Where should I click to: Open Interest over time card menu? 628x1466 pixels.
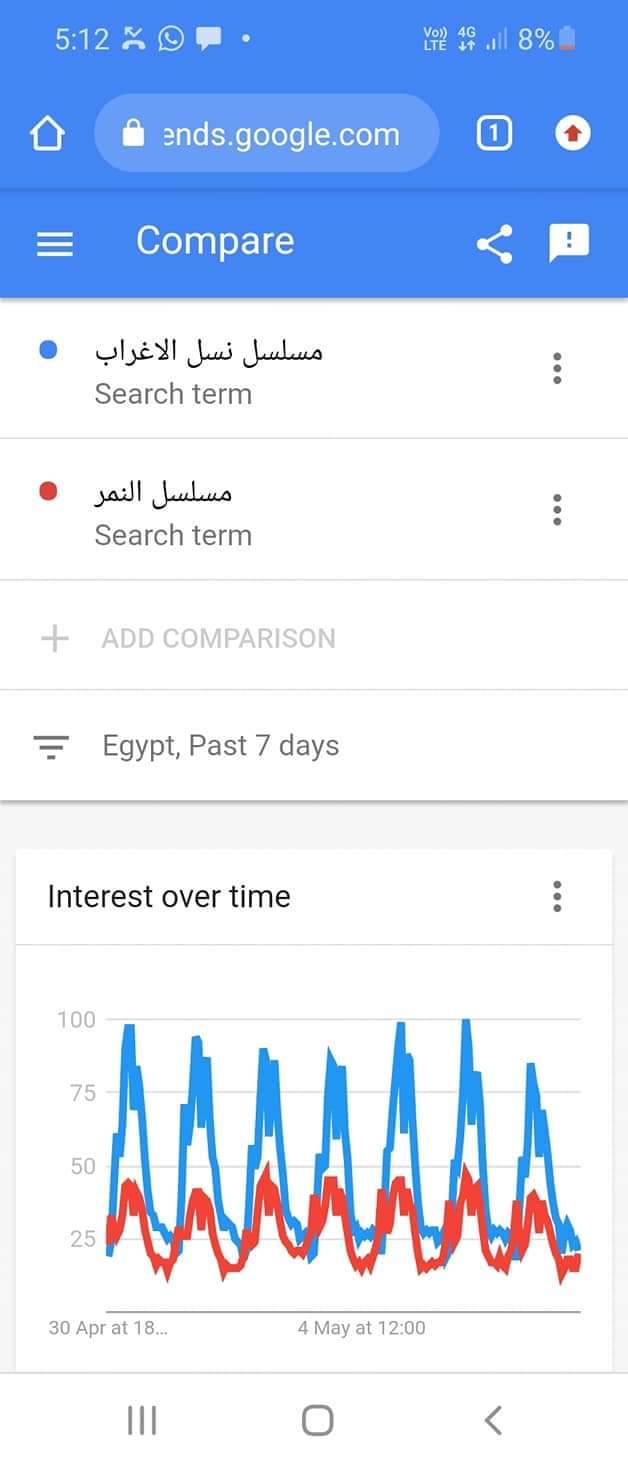tap(557, 896)
